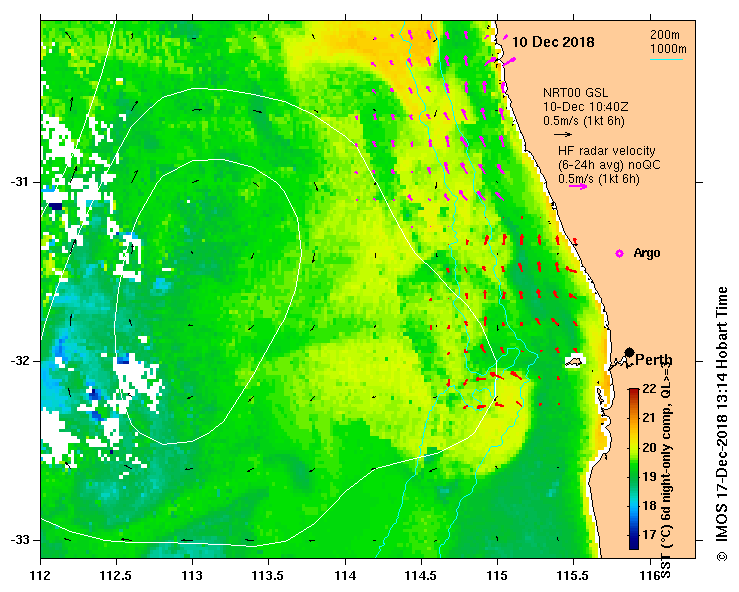The height and width of the screenshot is (592, 739).
Task: Click the '113' longitude axis label
Action: (192, 576)
